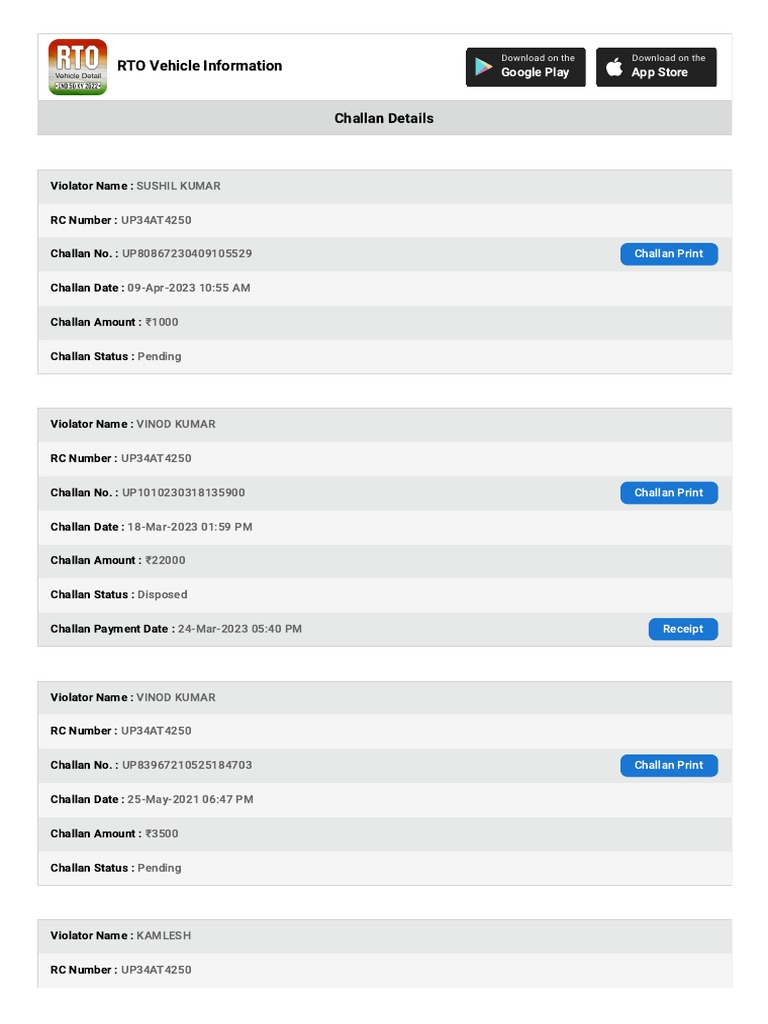Click the RTO Vehicle Detail app logo
This screenshot has width=768, height=1024.
click(77, 67)
